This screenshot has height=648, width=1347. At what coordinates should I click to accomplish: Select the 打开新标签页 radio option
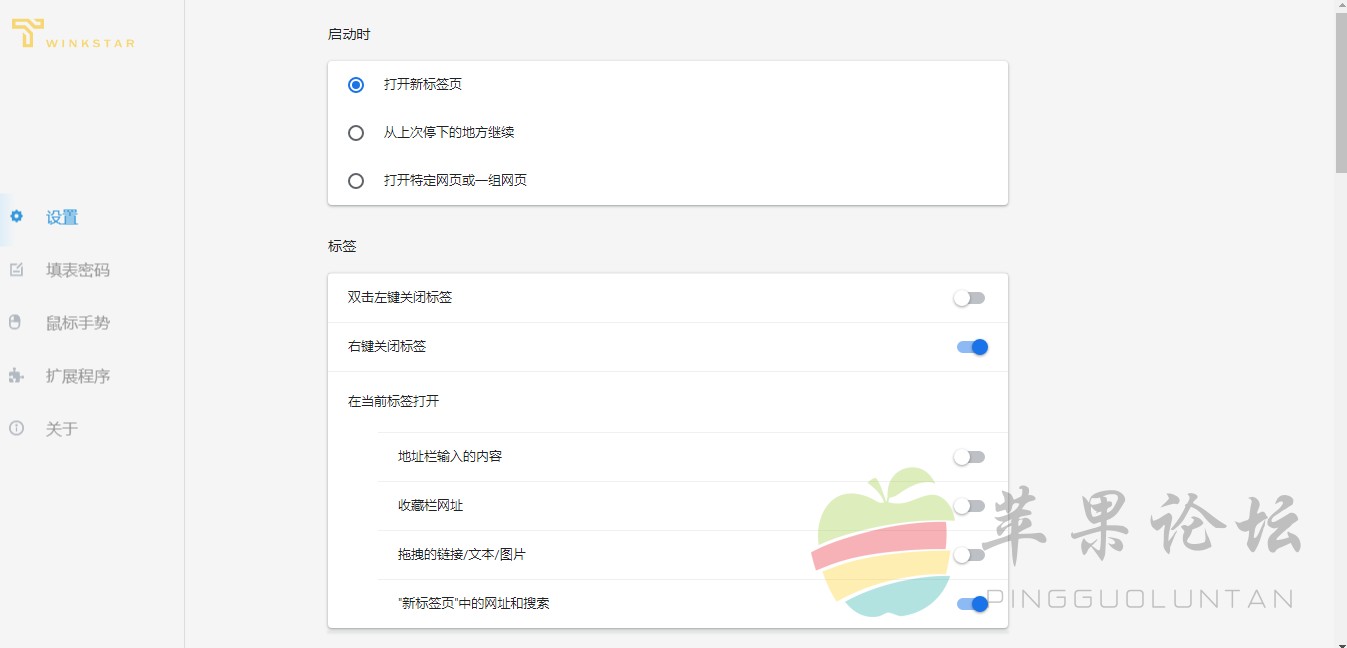point(356,85)
